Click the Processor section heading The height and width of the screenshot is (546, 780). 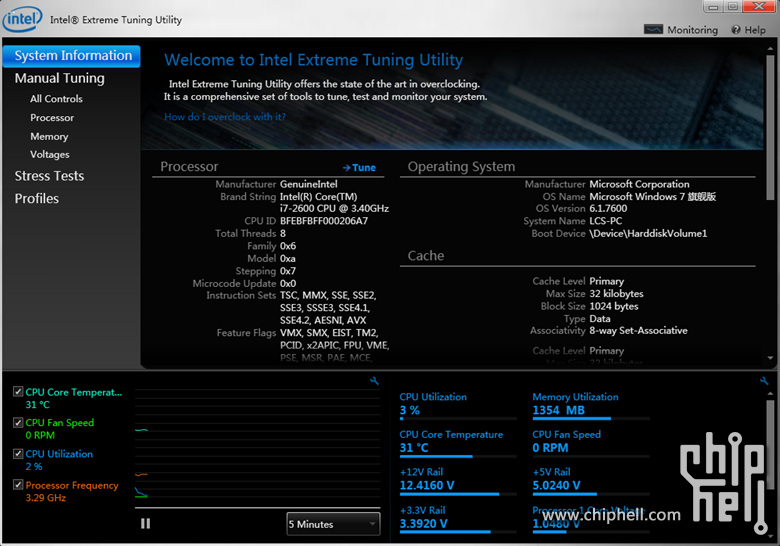(x=189, y=167)
